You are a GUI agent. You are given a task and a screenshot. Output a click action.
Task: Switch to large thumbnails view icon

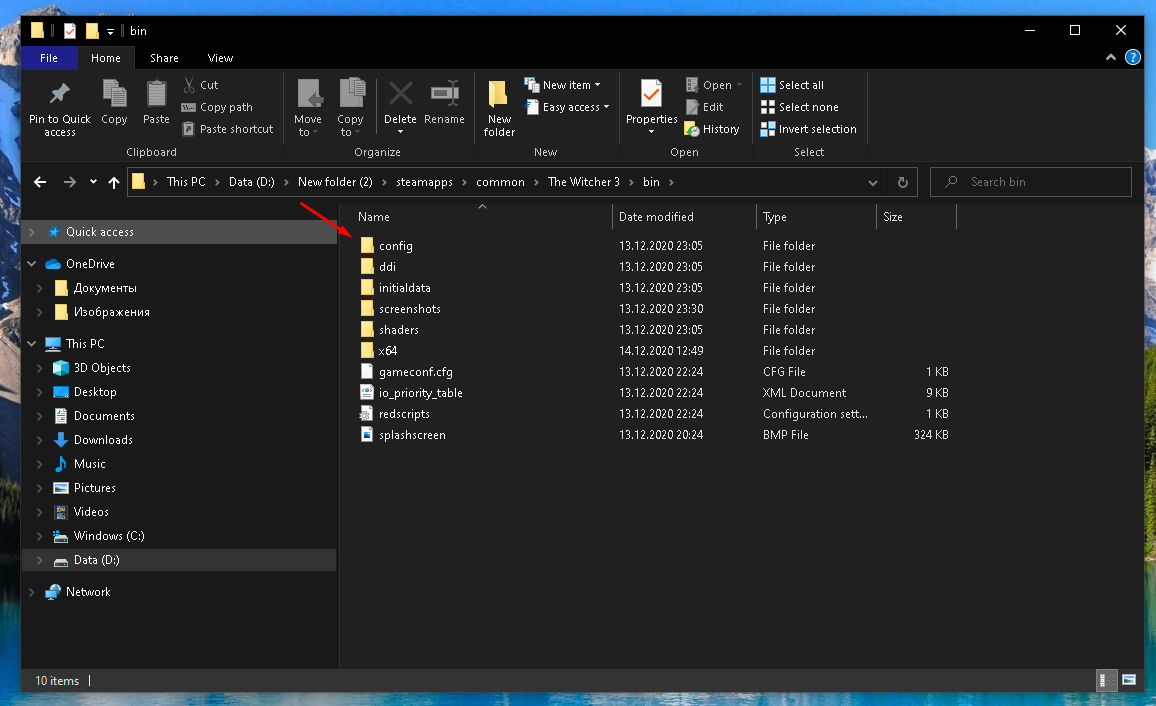pyautogui.click(x=1129, y=680)
